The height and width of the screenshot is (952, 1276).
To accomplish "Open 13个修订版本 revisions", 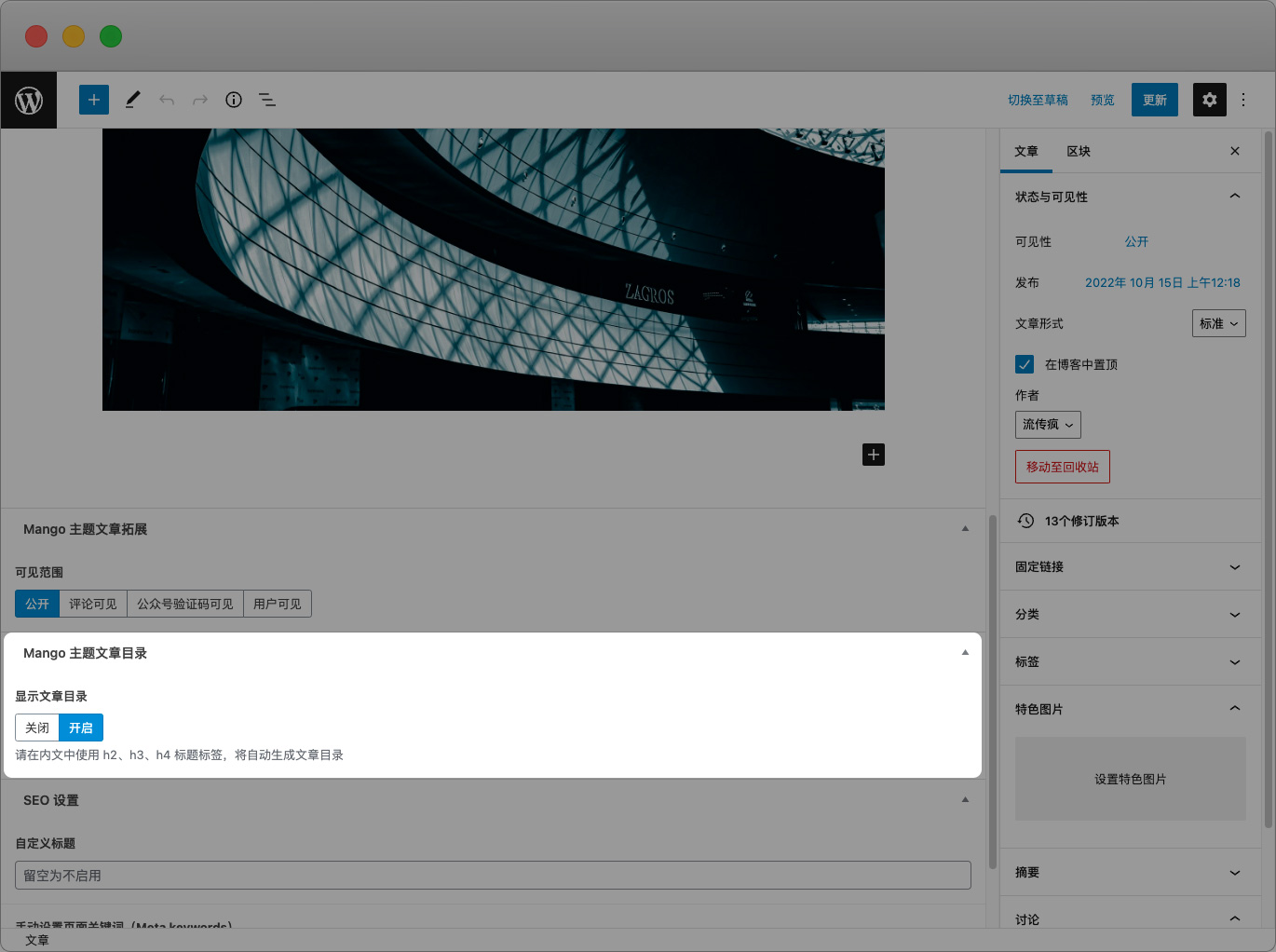I will click(x=1131, y=521).
